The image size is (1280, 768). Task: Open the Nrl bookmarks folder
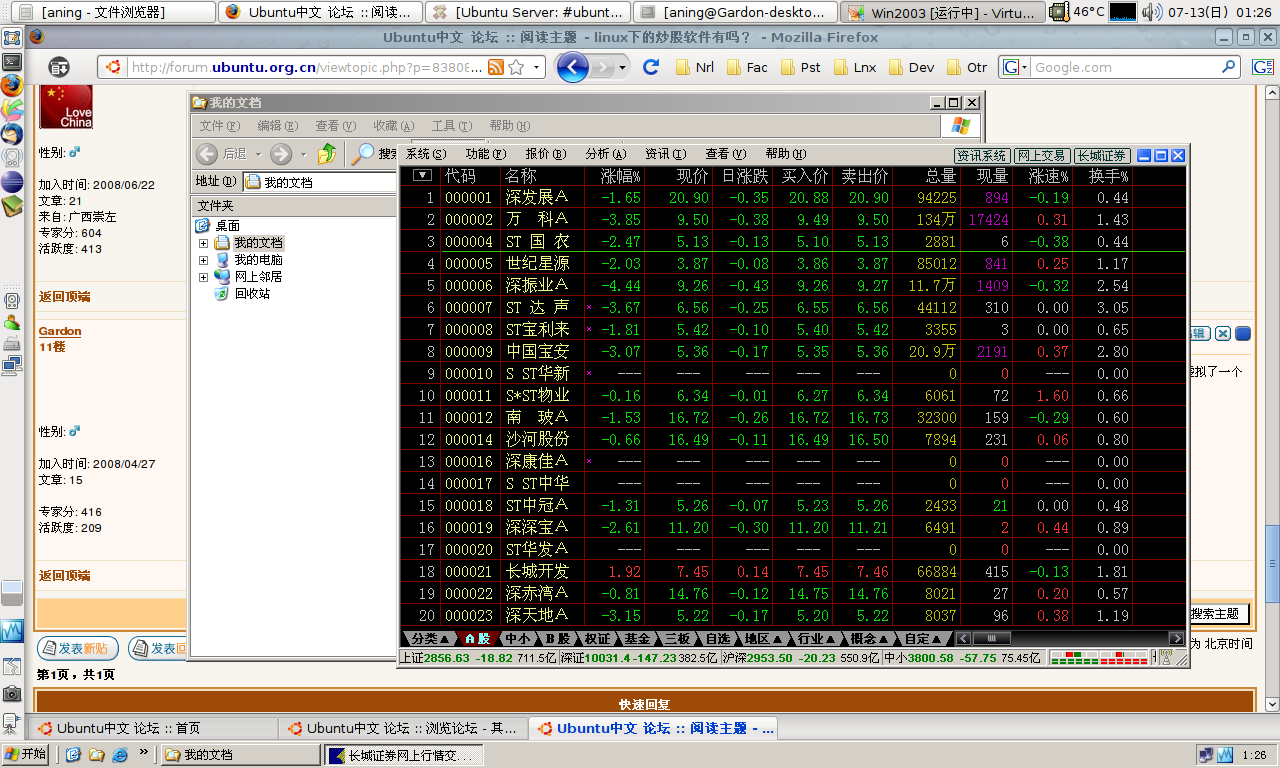694,67
